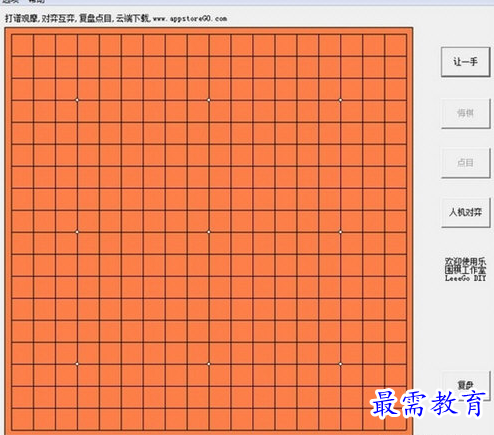Viewport: 494px width, 435px height.
Task: Place a stone on the lower-right star point
Action: pyautogui.click(x=340, y=364)
